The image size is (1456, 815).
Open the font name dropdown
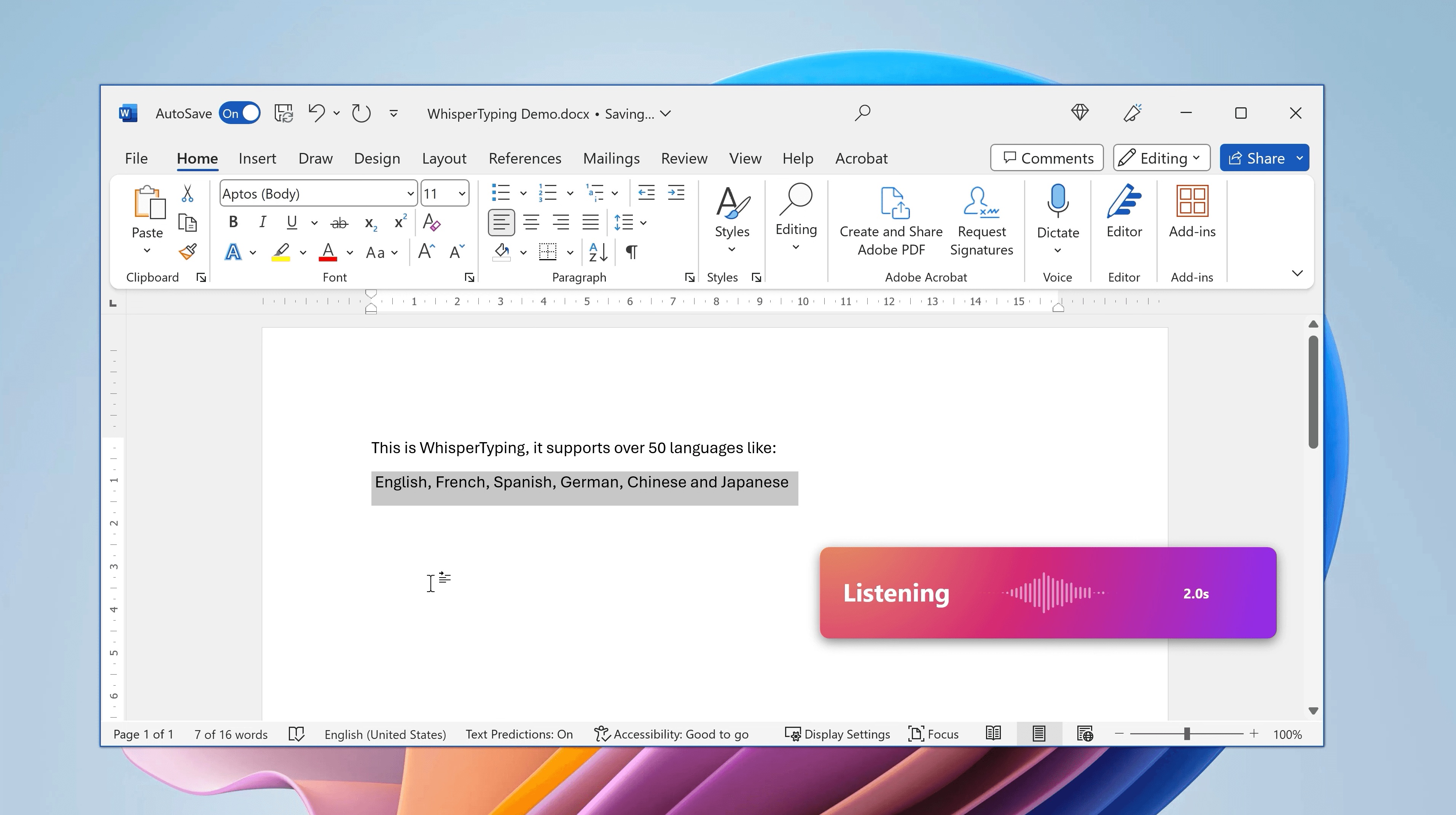click(x=410, y=194)
